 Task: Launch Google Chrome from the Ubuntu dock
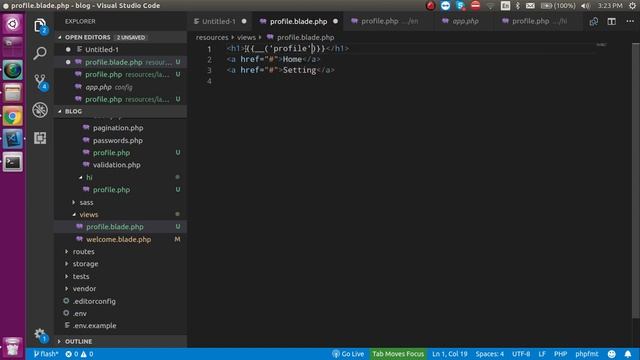[13, 117]
